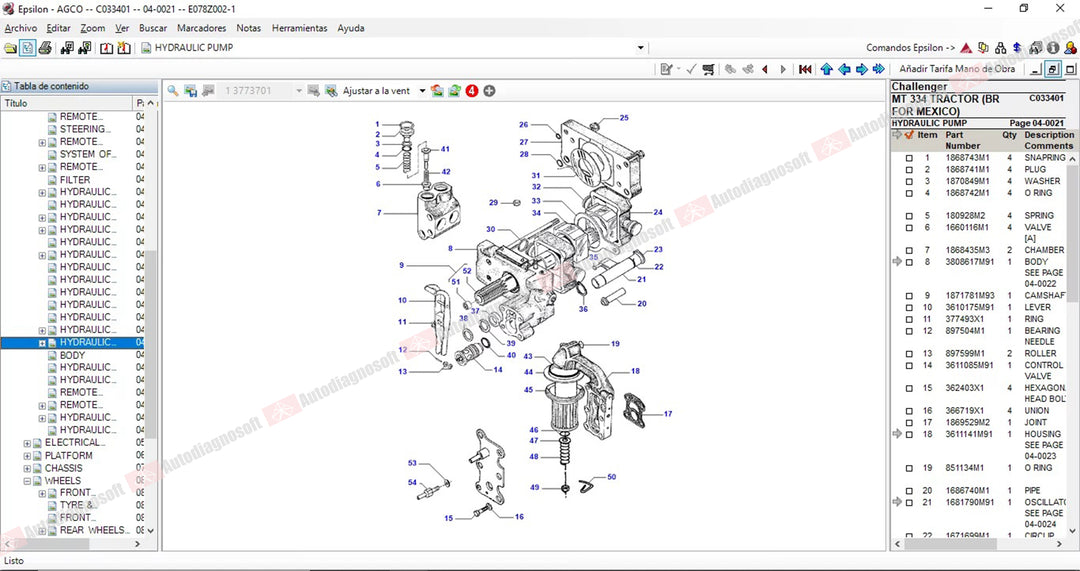Toggle the table of contents tree icon
1080x571 pixels.
pyautogui.click(x=28, y=48)
